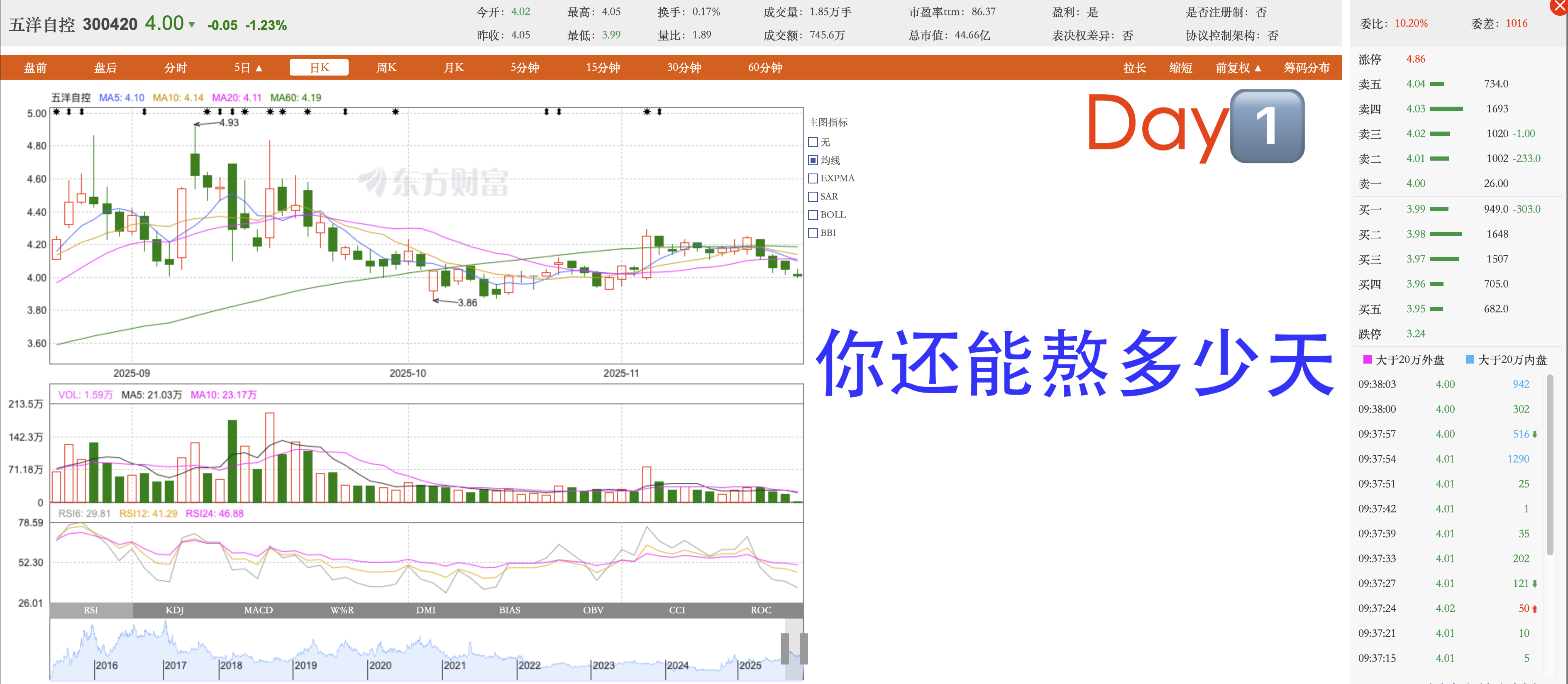Screen dimensions: 1568x684
Task: Check the 无 main indicator option
Action: [x=813, y=142]
